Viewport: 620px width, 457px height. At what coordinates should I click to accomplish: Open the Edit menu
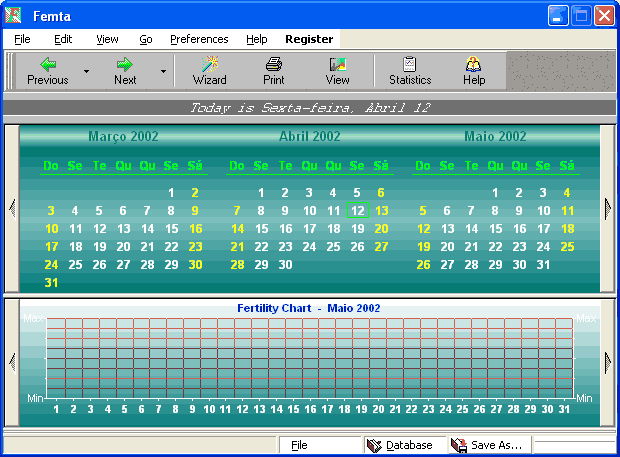63,39
